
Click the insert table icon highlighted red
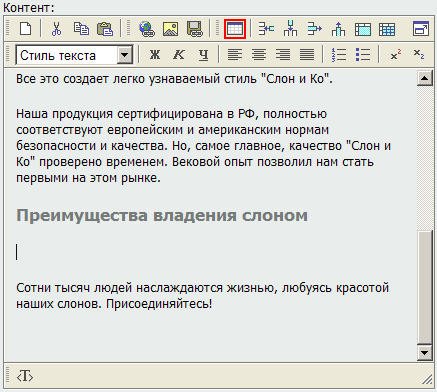[x=235, y=29]
